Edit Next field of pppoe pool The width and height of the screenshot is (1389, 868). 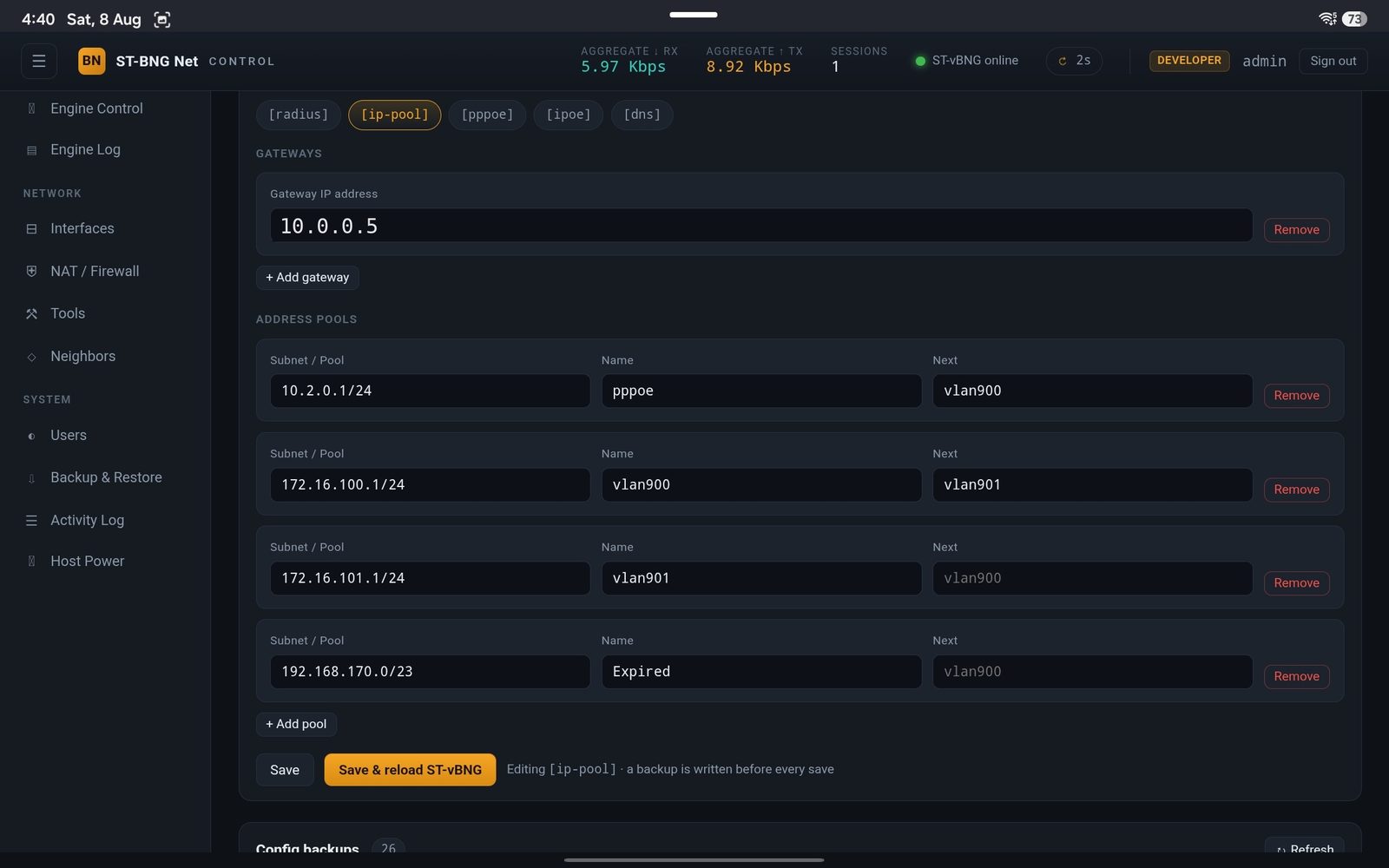[x=1092, y=391]
